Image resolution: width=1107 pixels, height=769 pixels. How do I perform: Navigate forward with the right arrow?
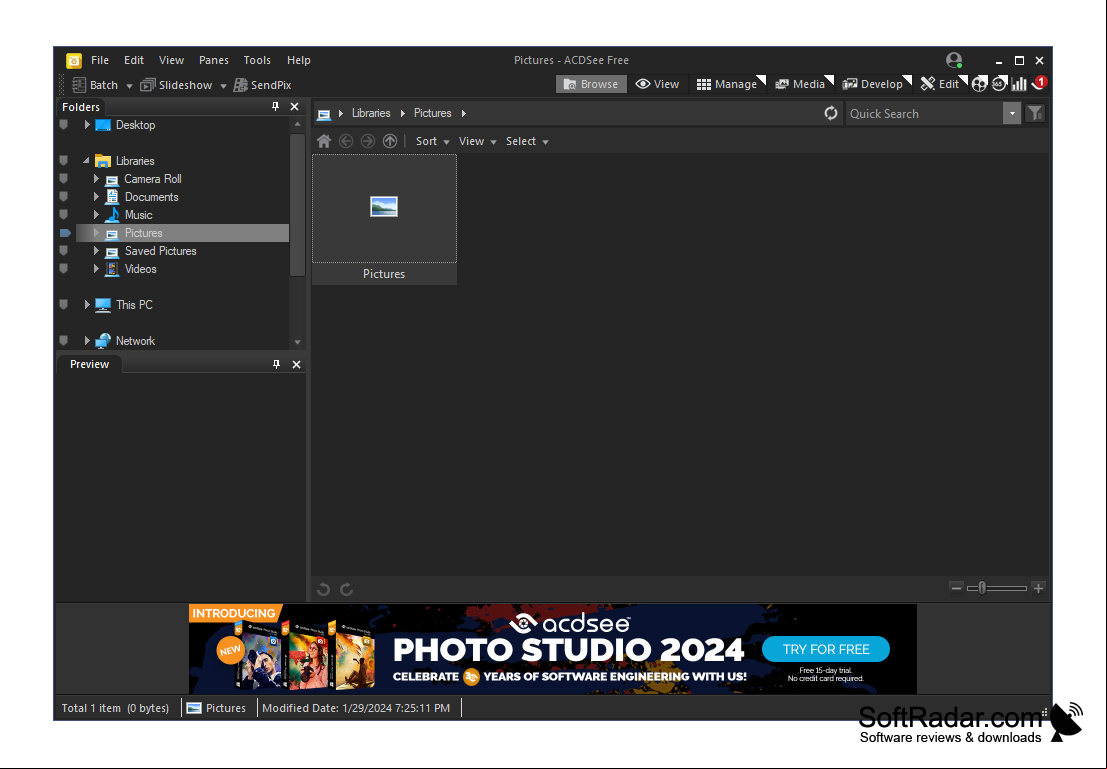pyautogui.click(x=368, y=141)
